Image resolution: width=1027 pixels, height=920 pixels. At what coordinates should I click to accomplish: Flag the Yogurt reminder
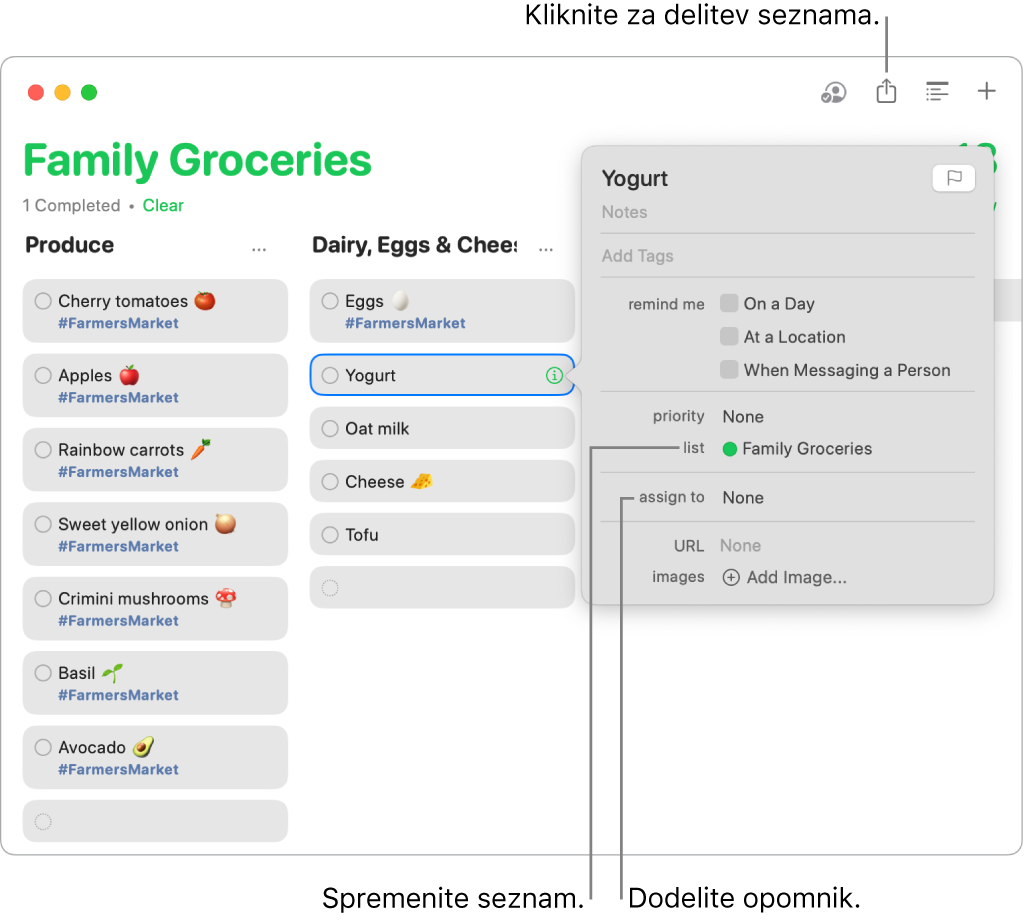(x=954, y=178)
